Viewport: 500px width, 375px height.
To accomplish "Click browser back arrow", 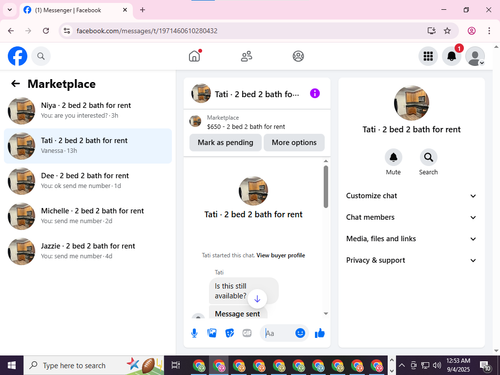I will [11, 31].
